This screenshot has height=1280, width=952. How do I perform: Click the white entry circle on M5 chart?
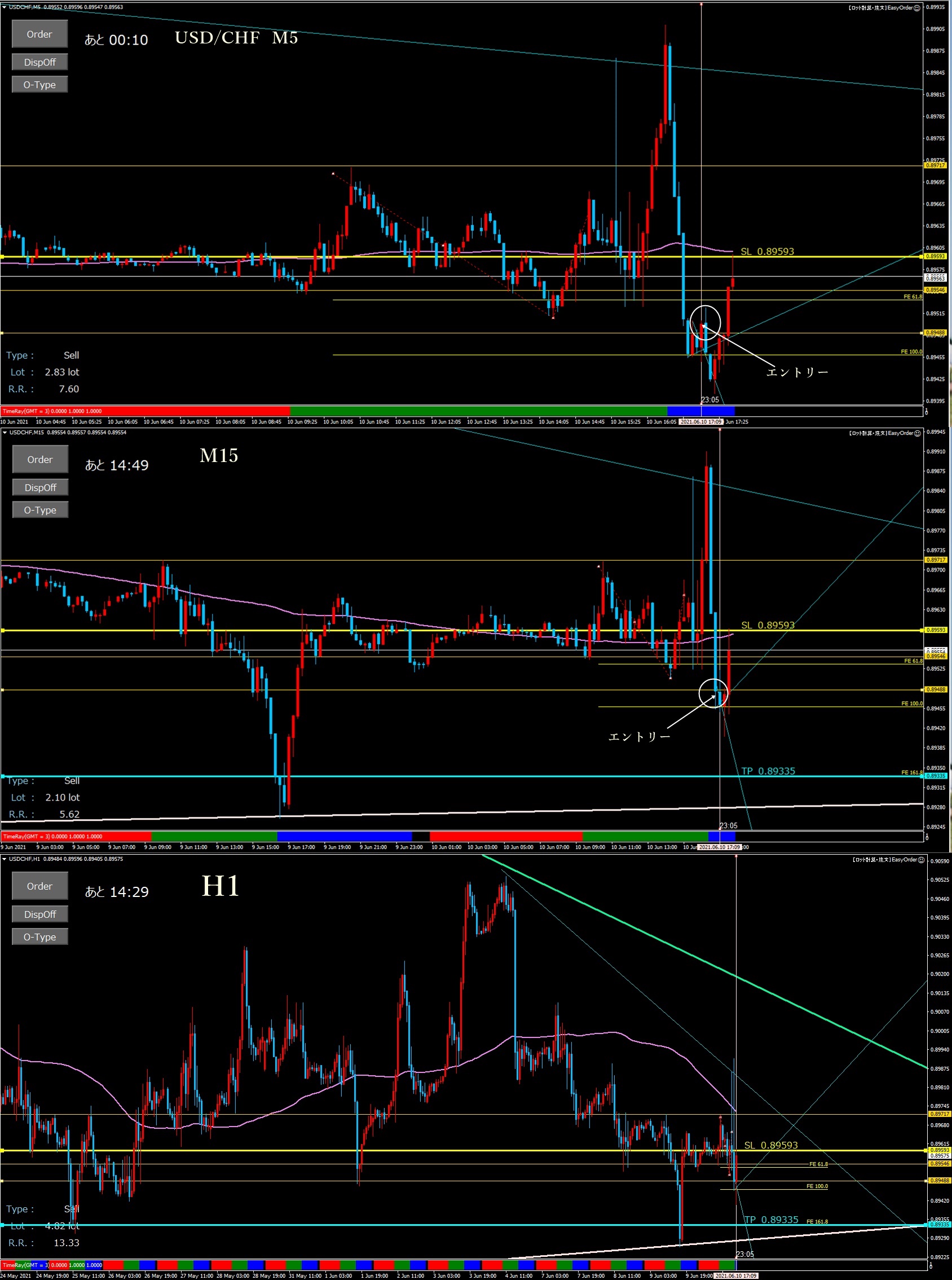[705, 322]
